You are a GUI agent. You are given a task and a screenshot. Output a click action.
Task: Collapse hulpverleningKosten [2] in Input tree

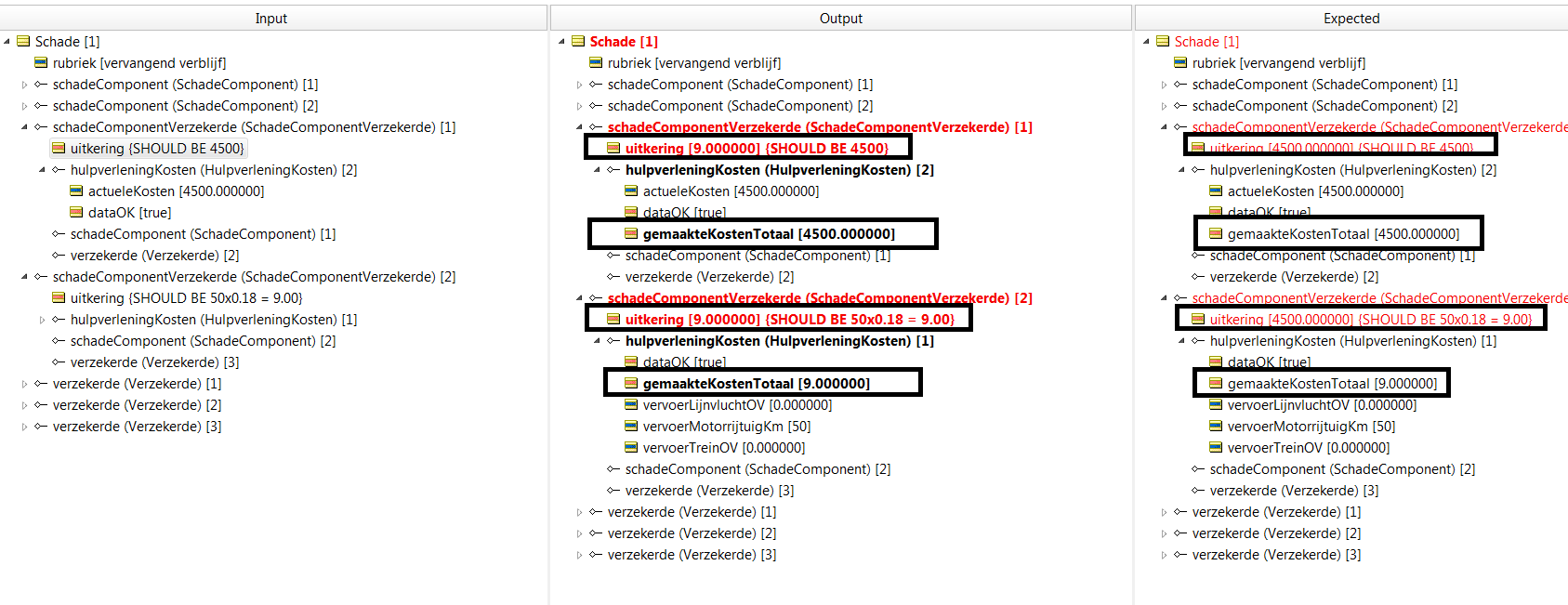click(42, 170)
